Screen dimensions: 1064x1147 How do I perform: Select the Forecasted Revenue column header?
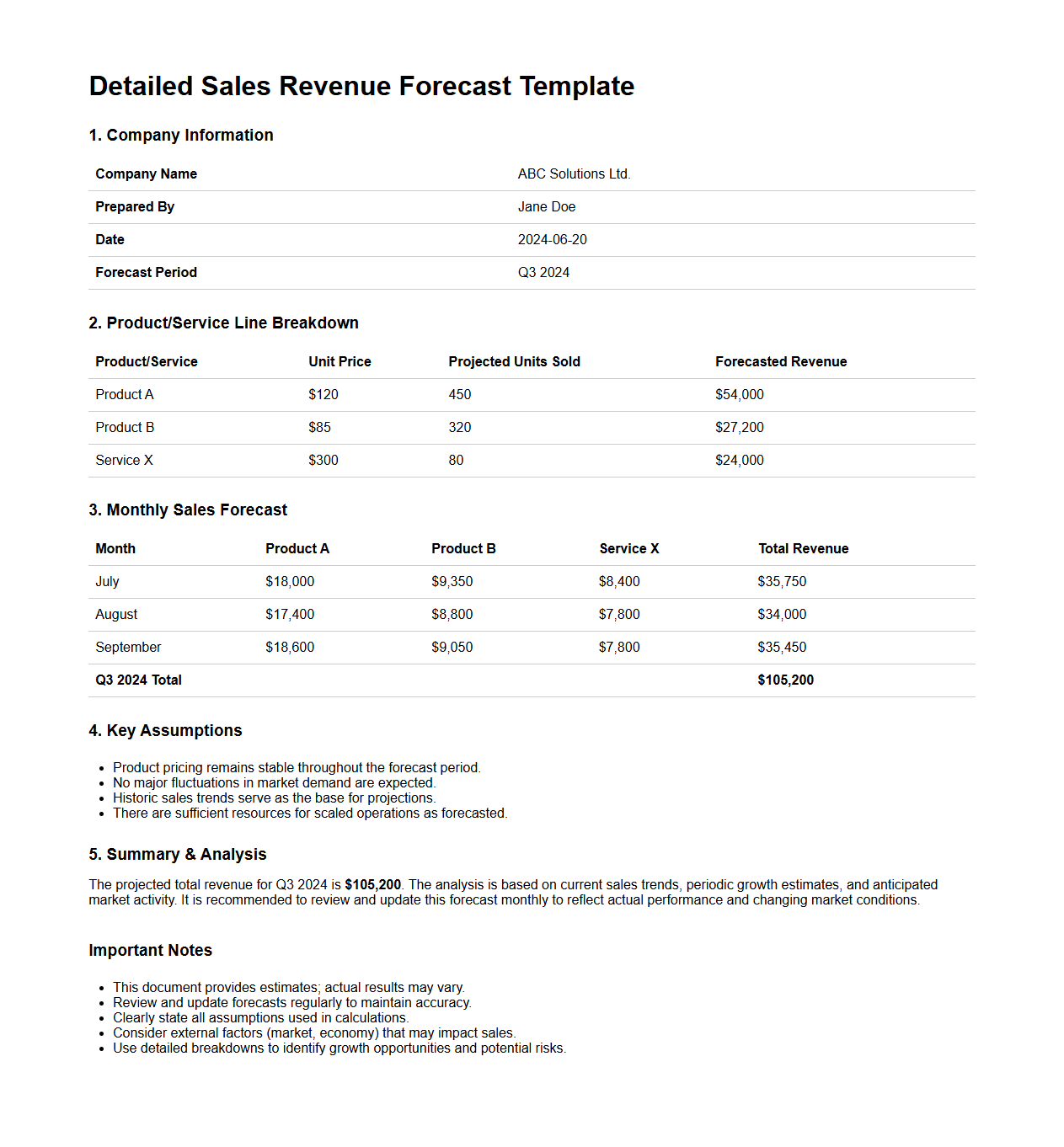780,361
